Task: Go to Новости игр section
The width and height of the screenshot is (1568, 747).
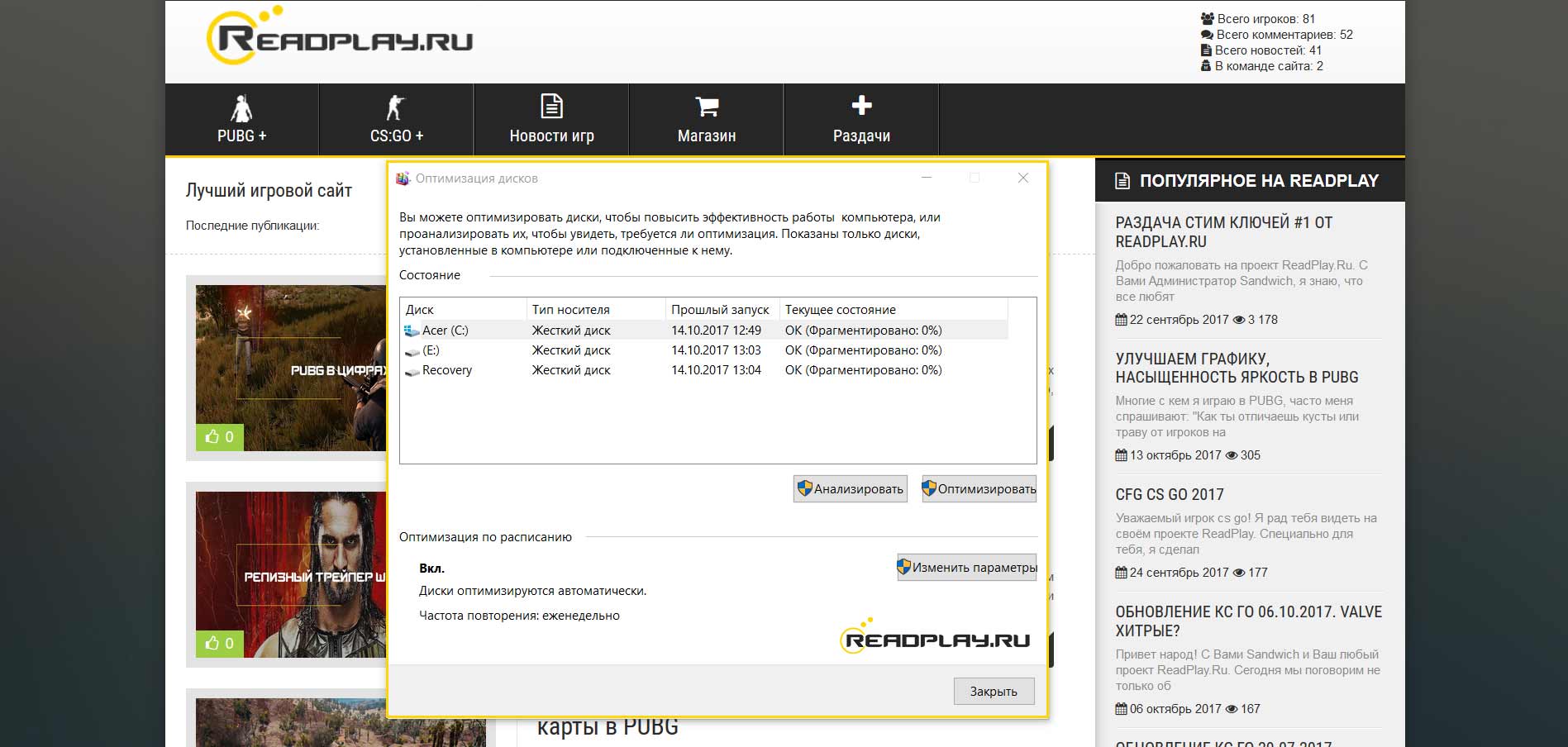Action: click(551, 120)
